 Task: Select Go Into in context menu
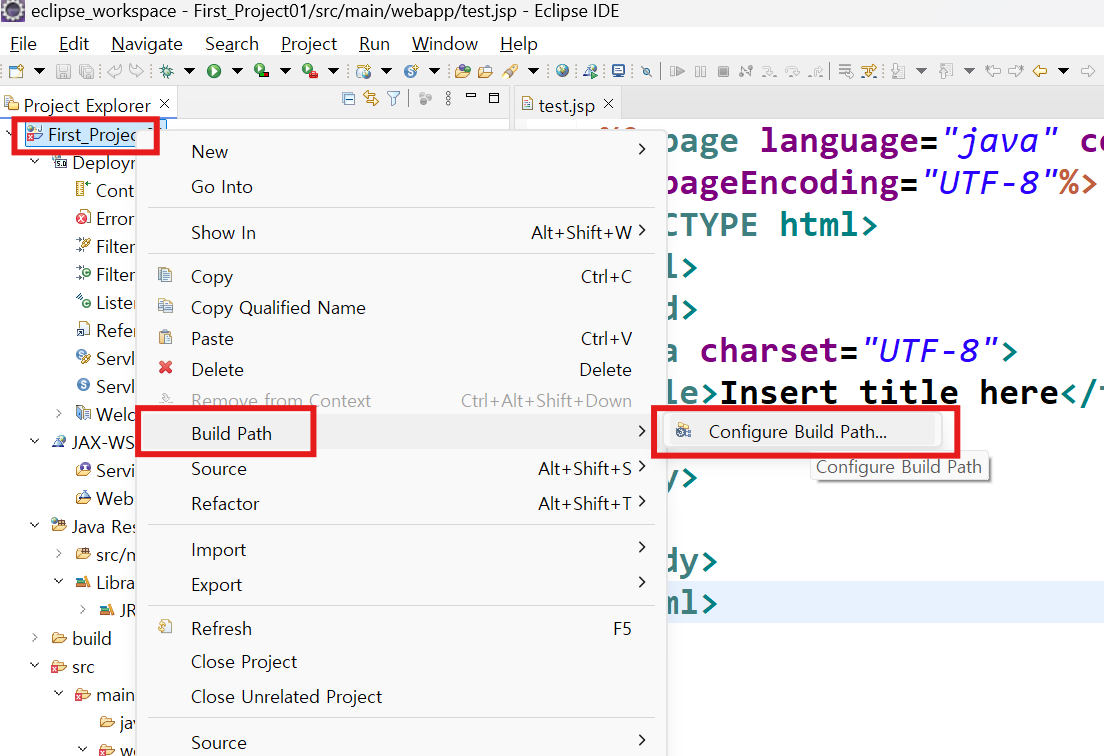click(x=401, y=187)
